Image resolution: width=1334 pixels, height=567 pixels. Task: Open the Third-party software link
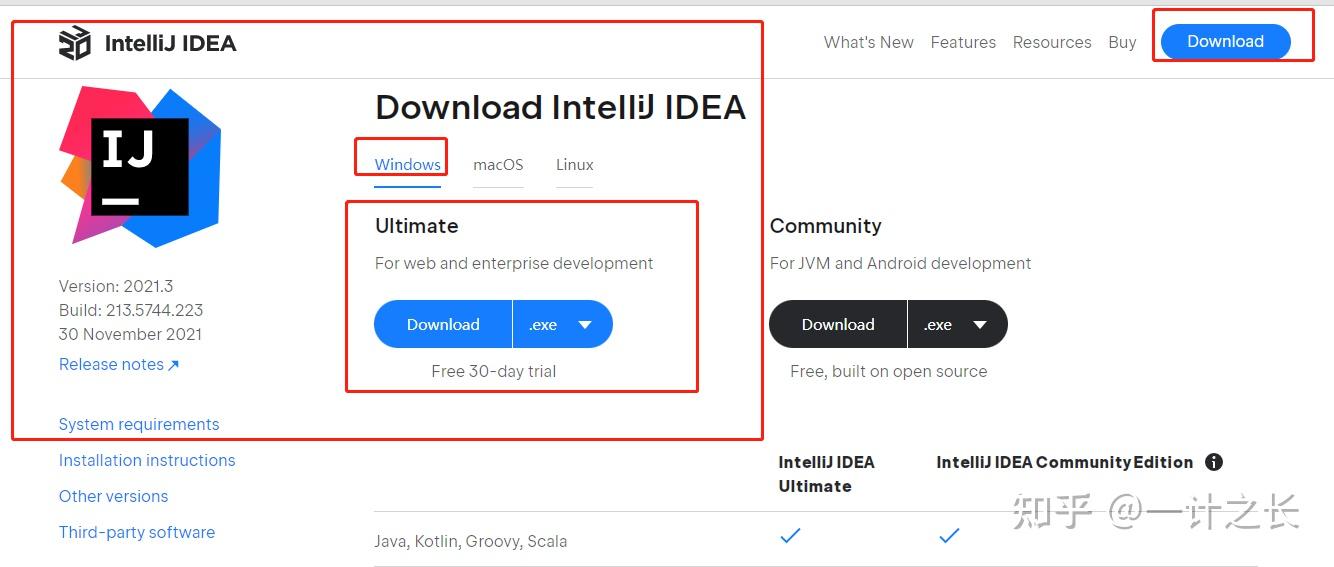pos(137,532)
